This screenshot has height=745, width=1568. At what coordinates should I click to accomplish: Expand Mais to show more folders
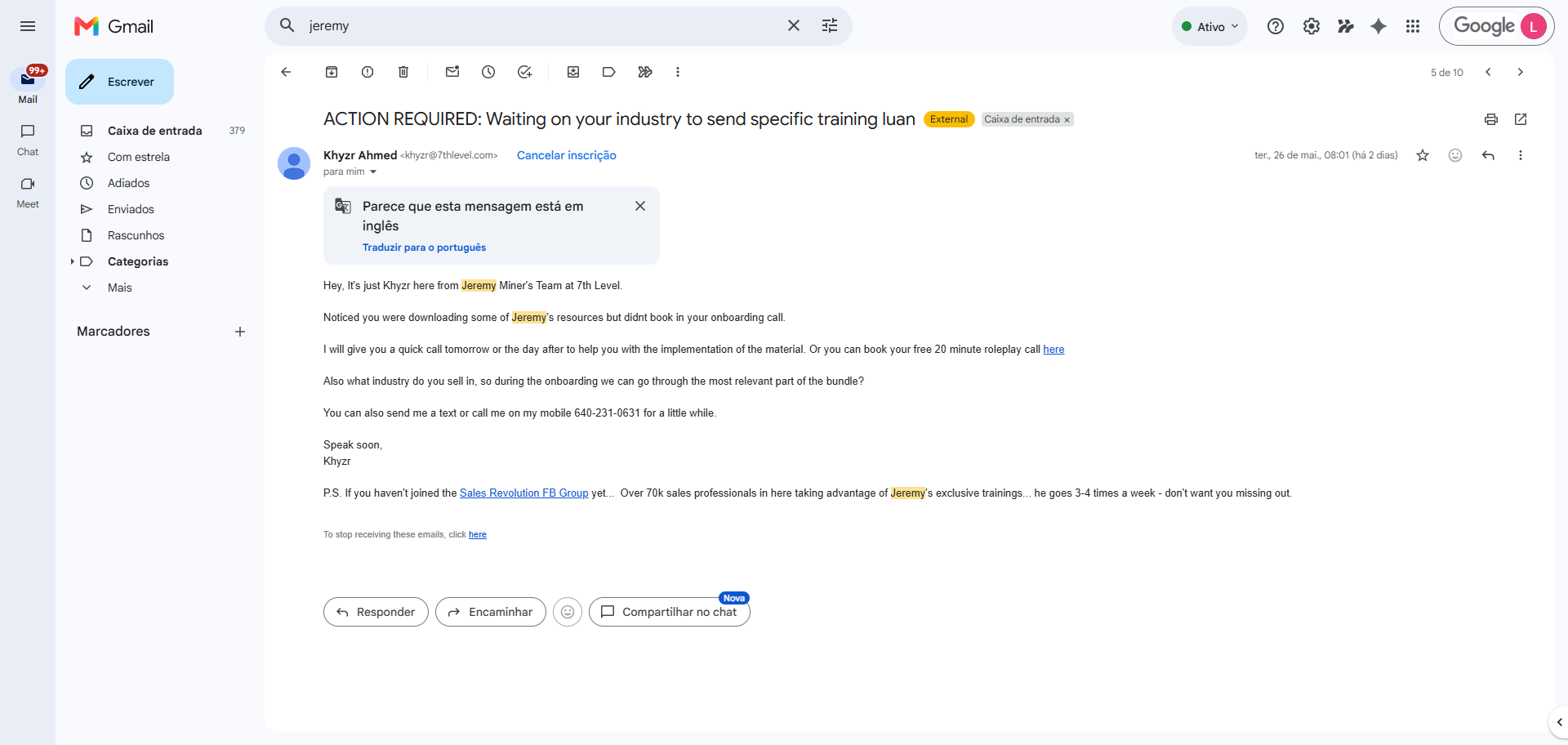click(x=119, y=288)
